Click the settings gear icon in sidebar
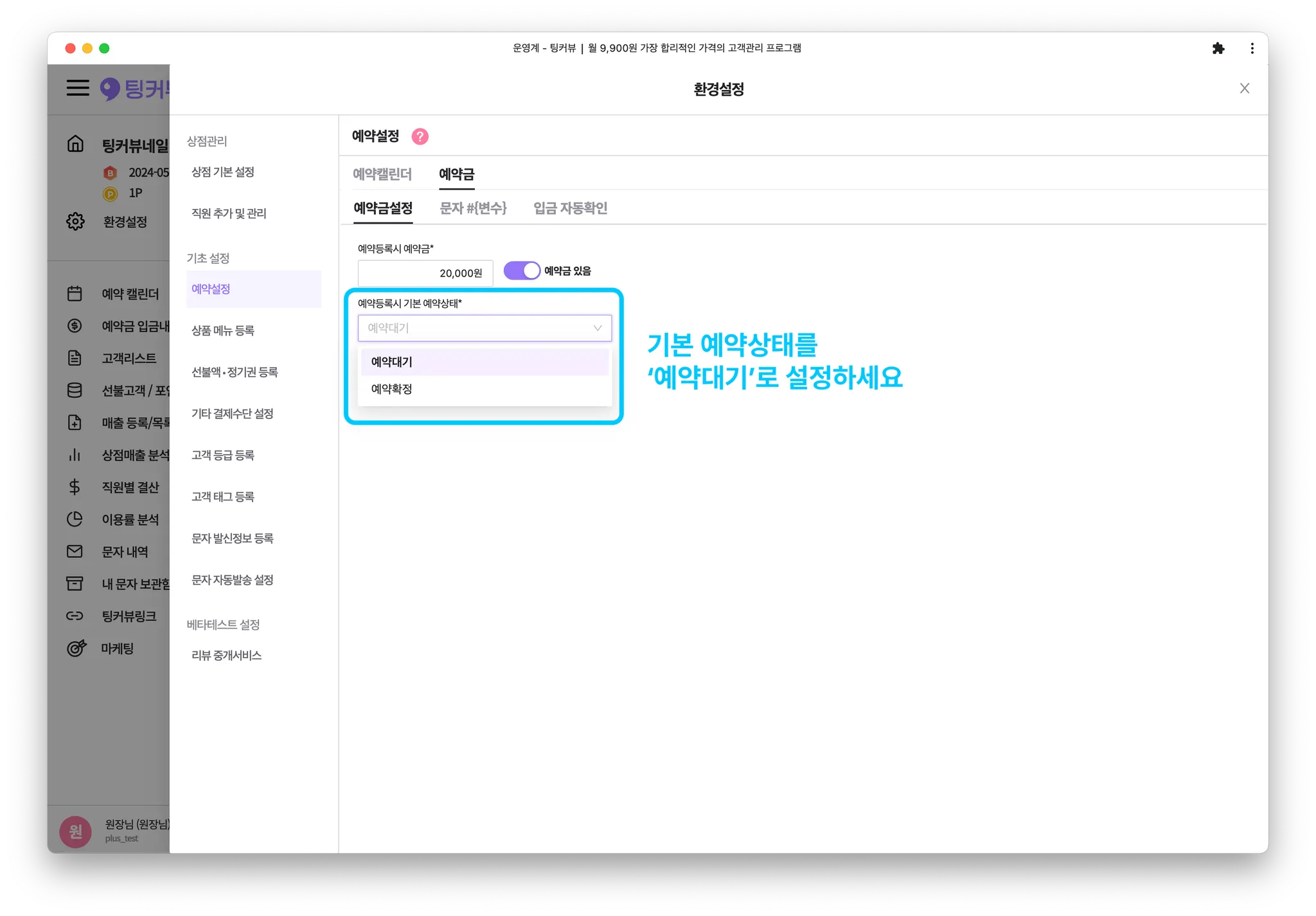1316x916 pixels. pyautogui.click(x=75, y=221)
